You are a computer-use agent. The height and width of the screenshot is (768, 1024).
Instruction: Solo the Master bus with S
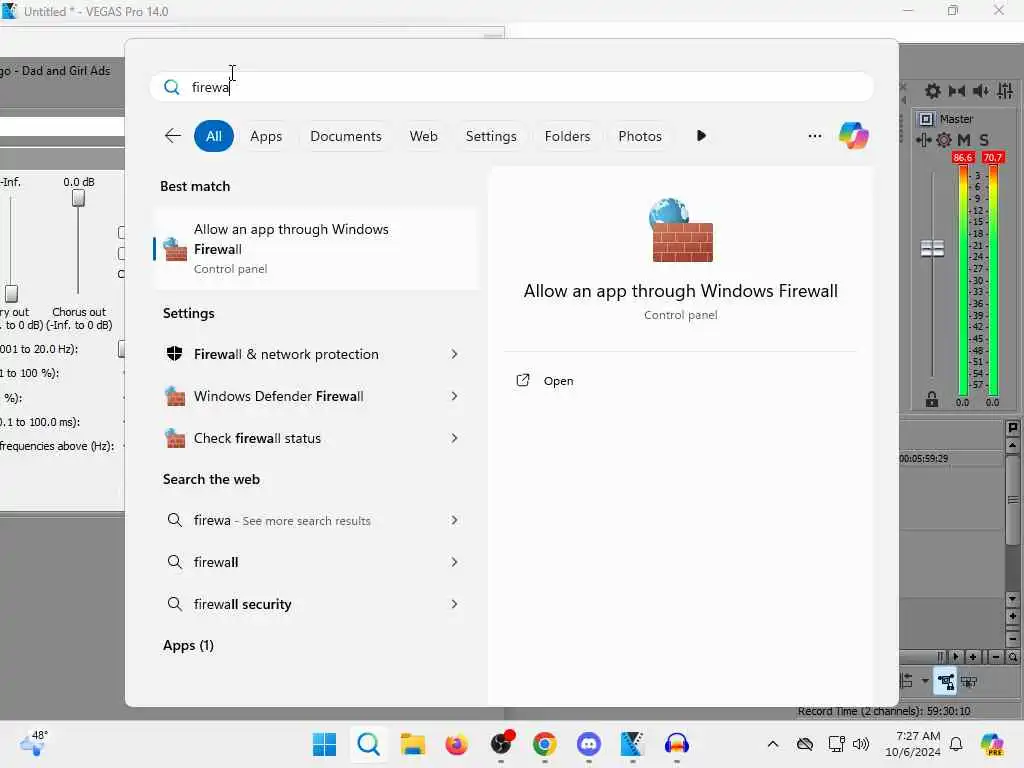[984, 140]
